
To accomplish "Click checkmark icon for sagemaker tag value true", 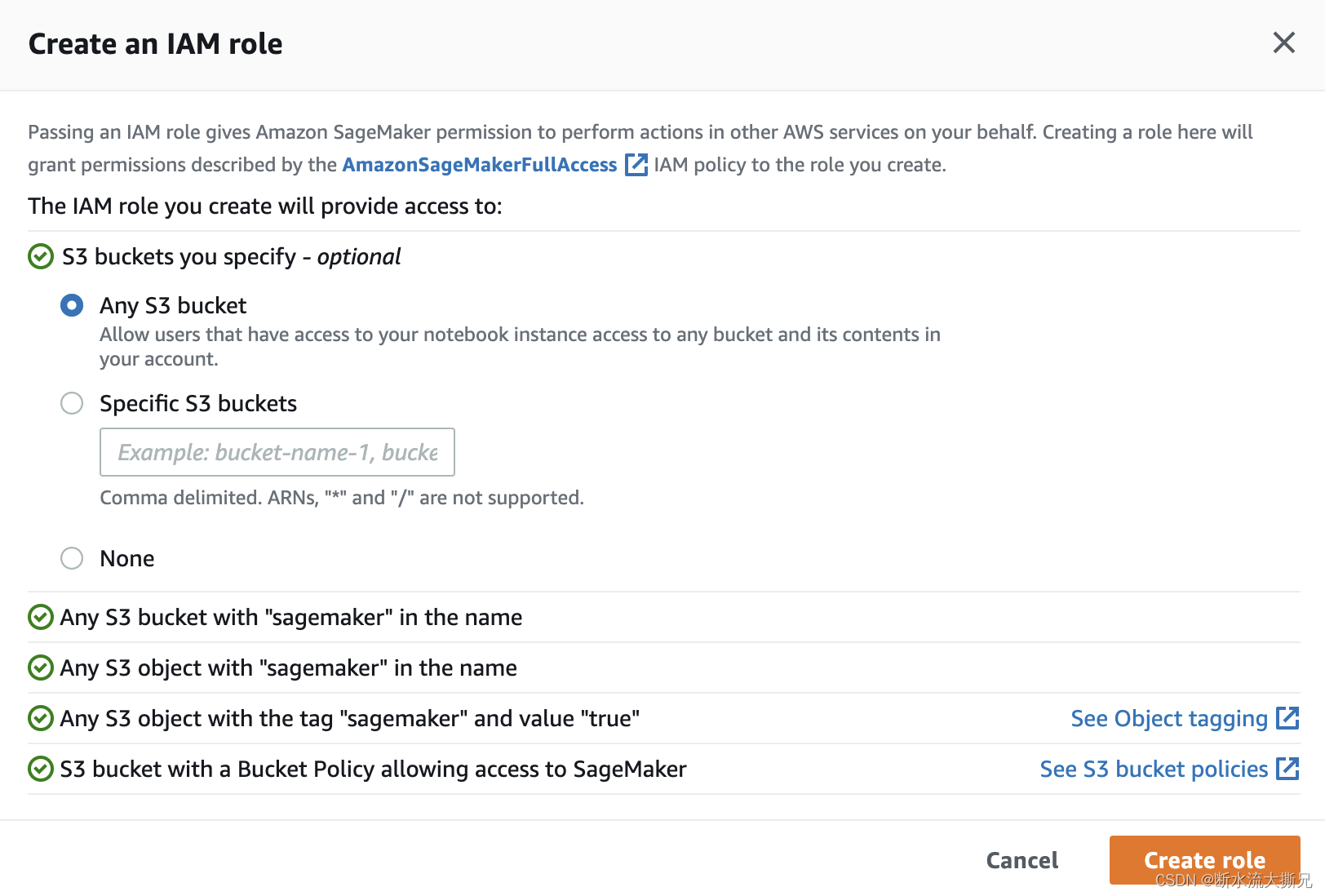I will coord(41,718).
